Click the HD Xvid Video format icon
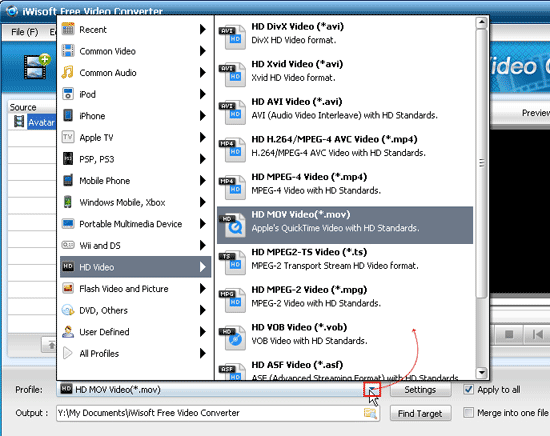This screenshot has height=436, width=550. pyautogui.click(x=232, y=74)
